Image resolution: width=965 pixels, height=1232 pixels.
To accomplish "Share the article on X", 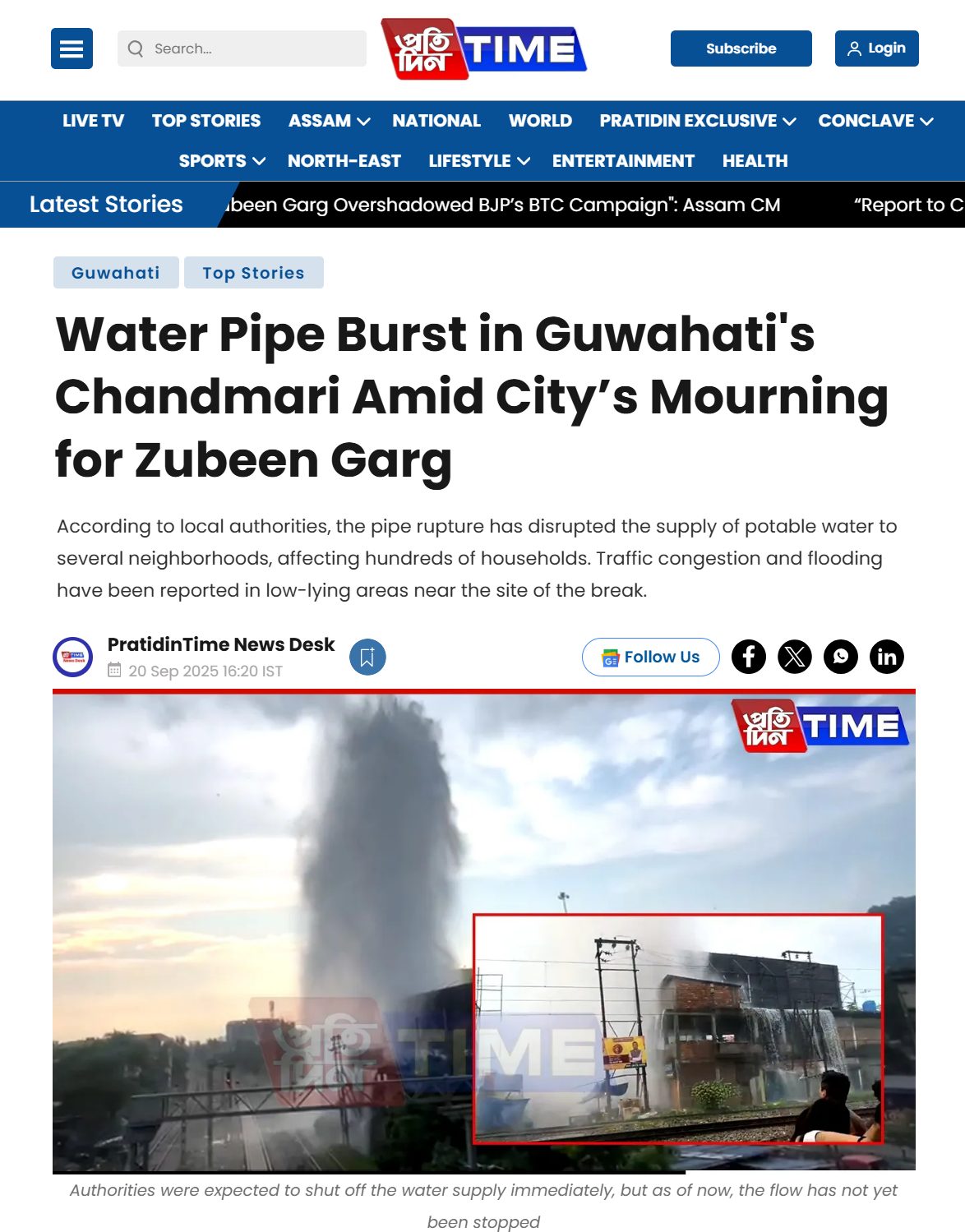I will [795, 657].
